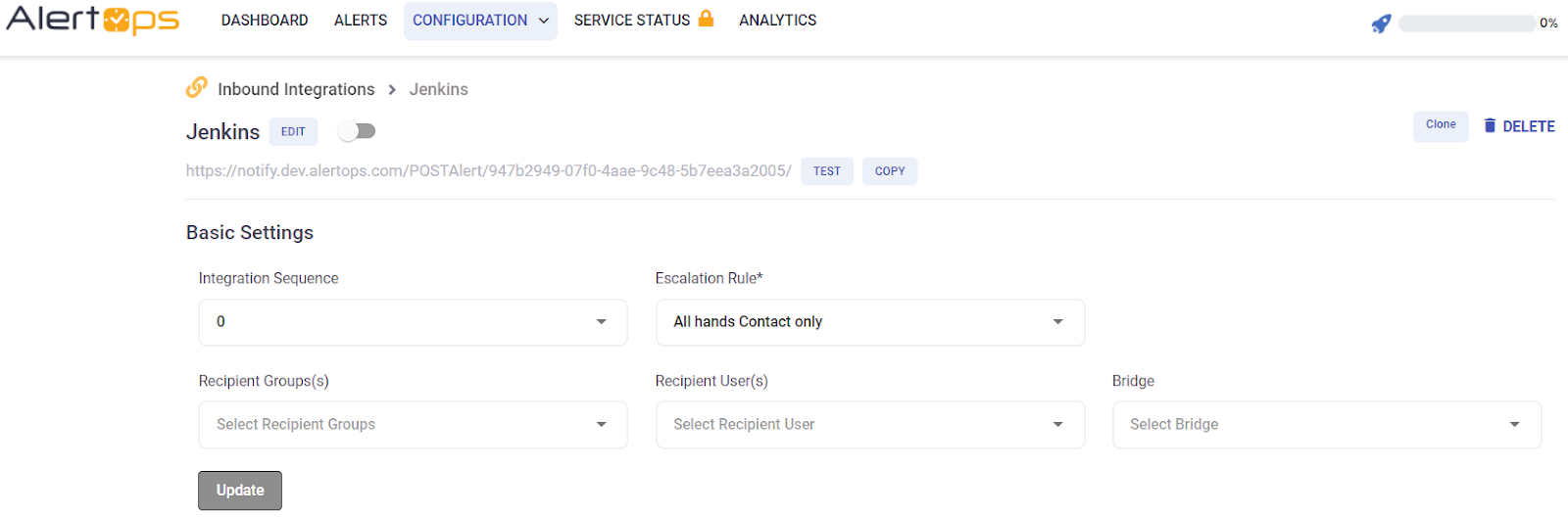Click the rocket icon in header
Viewport: 1568px width, 518px height.
pyautogui.click(x=1381, y=24)
